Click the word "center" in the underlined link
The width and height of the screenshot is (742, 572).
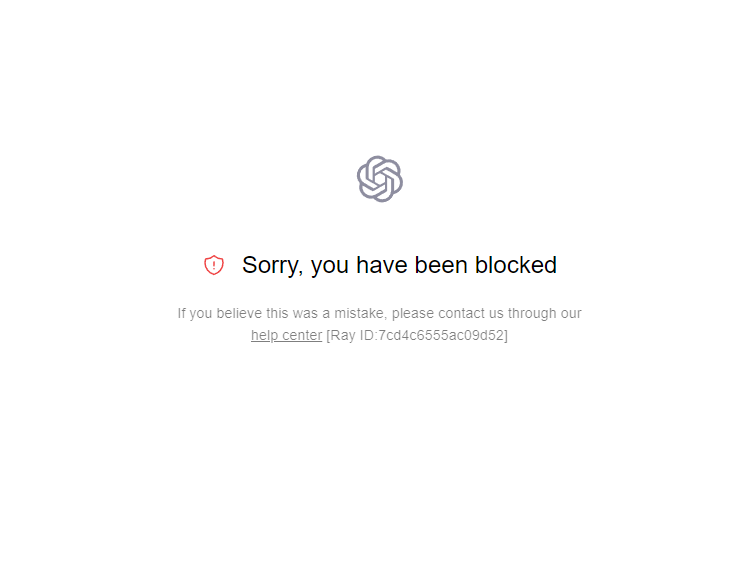[302, 335]
